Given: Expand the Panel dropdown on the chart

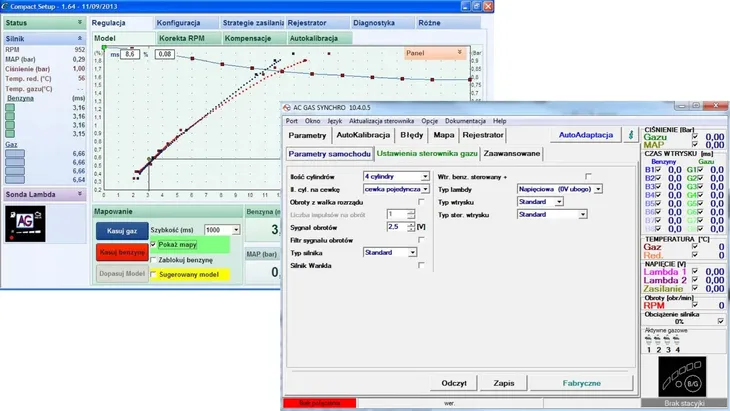Looking at the screenshot, I should [459, 51].
